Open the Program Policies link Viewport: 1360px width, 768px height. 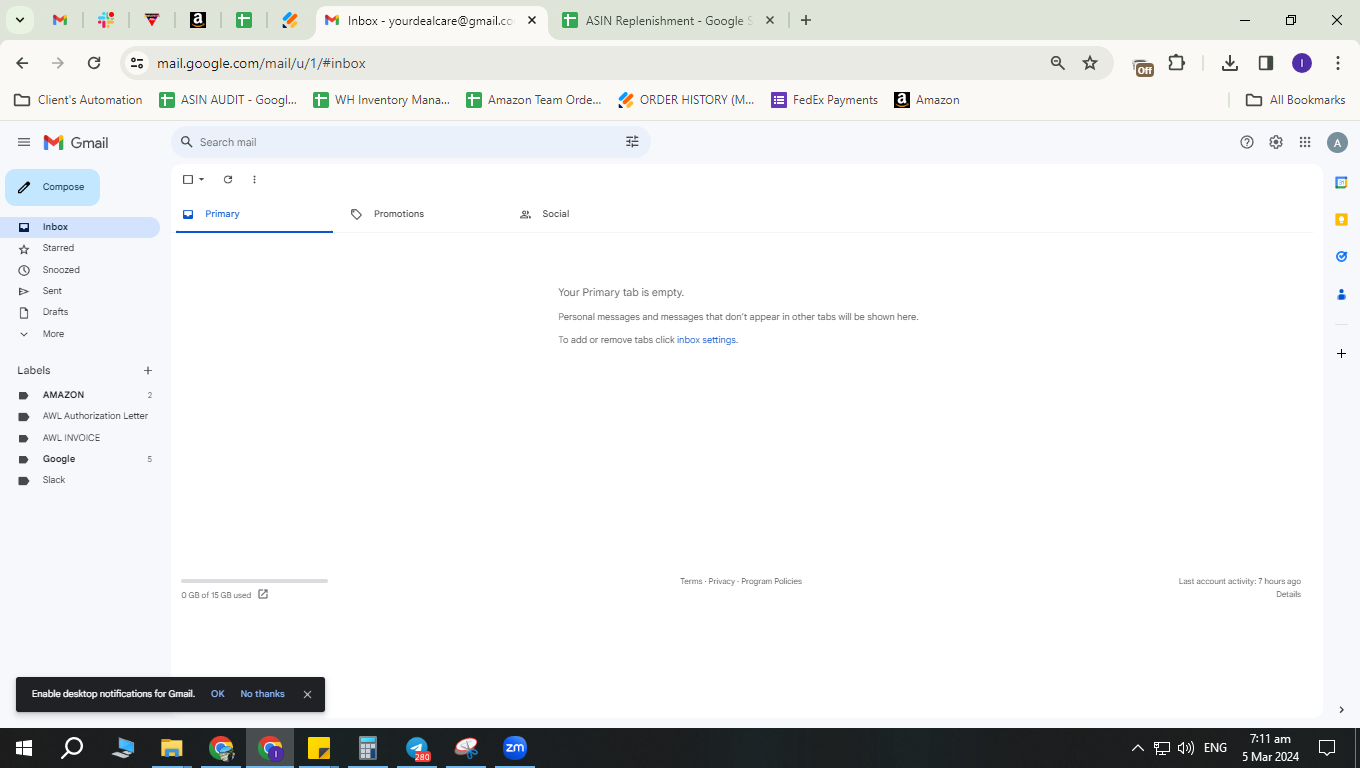[x=771, y=581]
